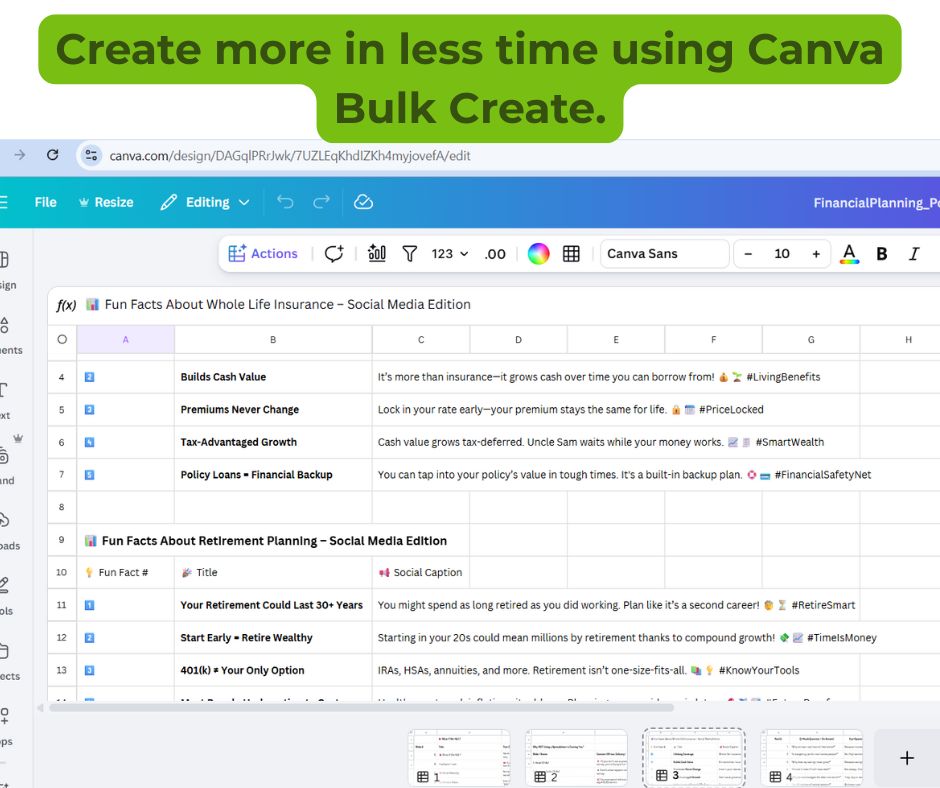Image resolution: width=940 pixels, height=788 pixels.
Task: Open site information icon in address bar
Action: (x=91, y=155)
